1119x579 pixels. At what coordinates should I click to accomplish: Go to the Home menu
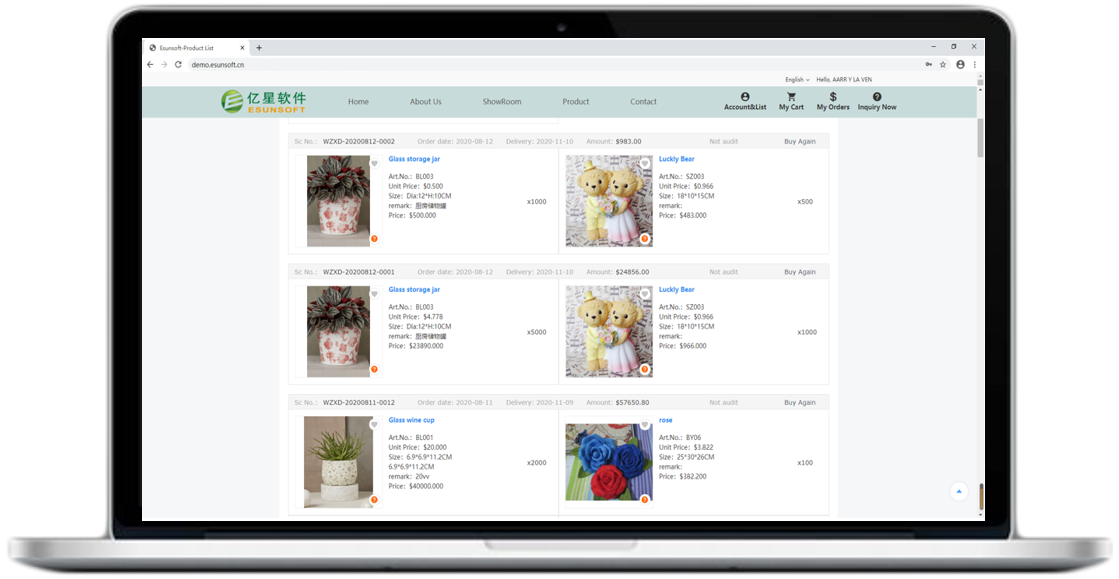point(358,101)
